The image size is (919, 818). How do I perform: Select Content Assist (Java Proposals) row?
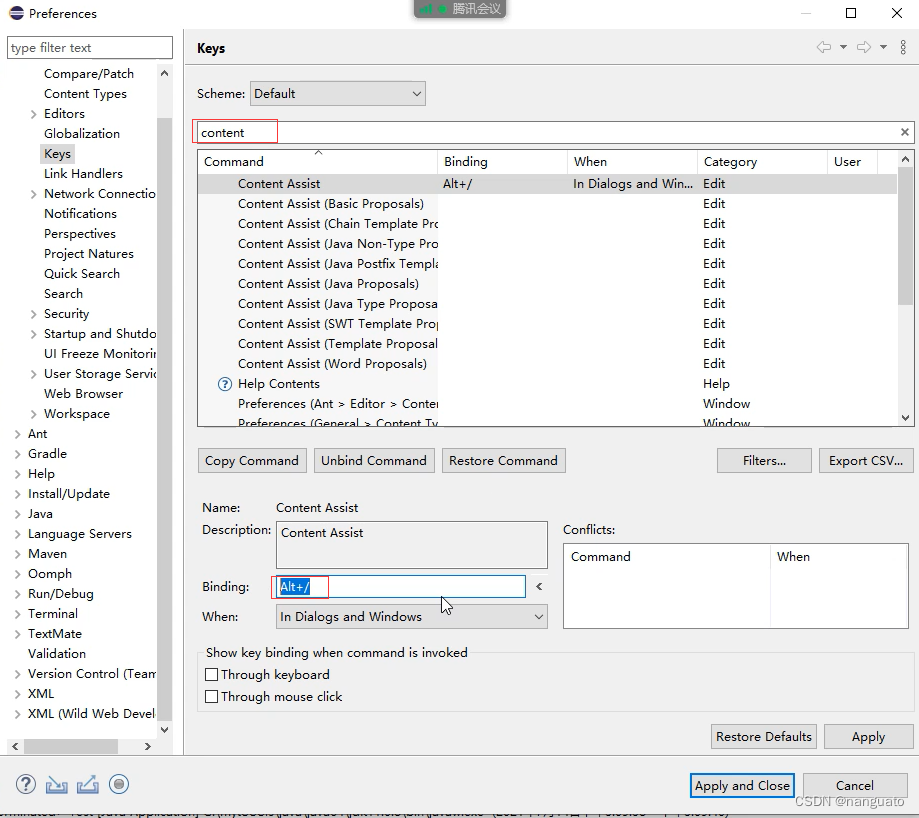point(547,284)
